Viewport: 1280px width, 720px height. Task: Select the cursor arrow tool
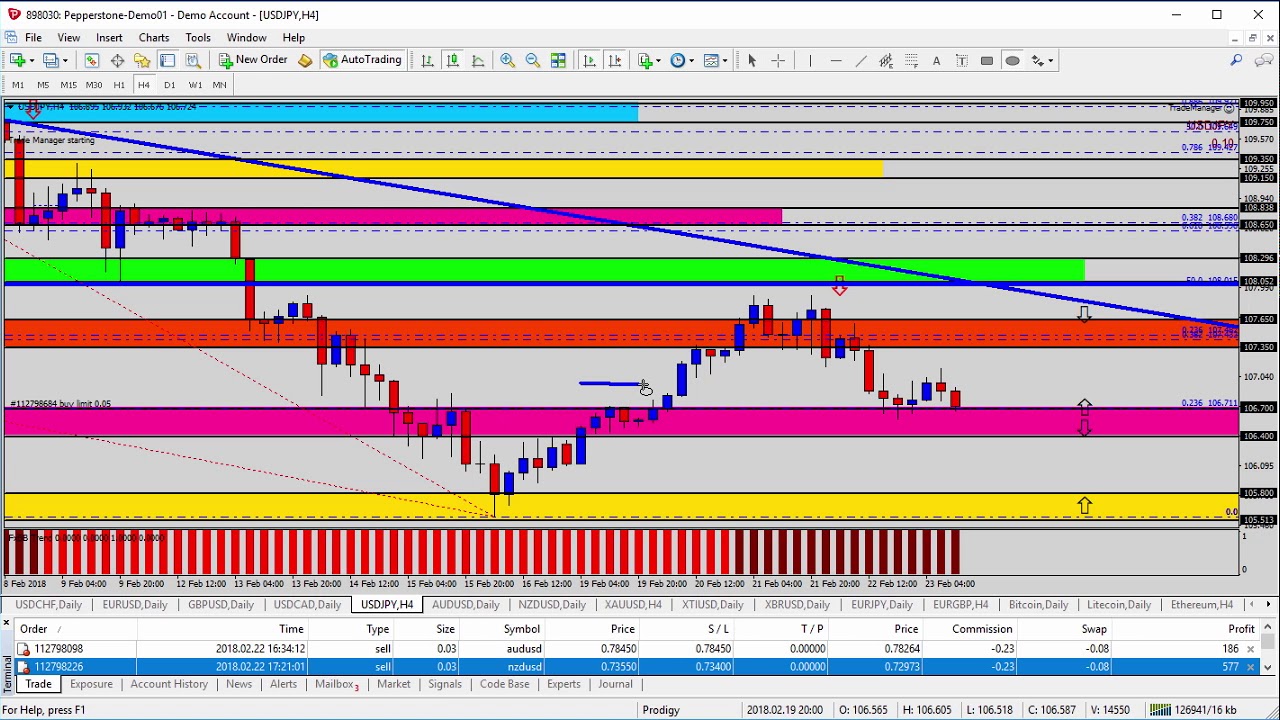pos(752,60)
